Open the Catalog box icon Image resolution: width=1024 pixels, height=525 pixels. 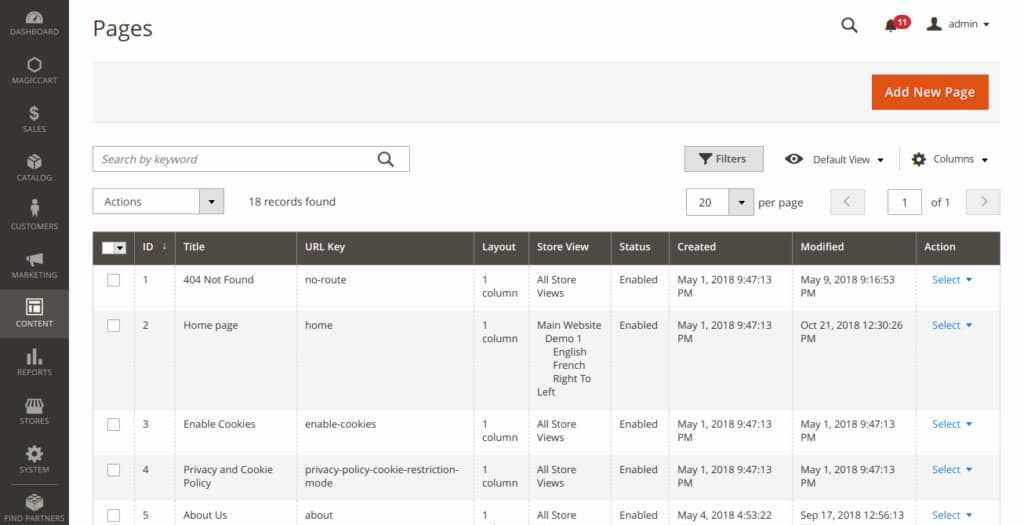pos(34,166)
